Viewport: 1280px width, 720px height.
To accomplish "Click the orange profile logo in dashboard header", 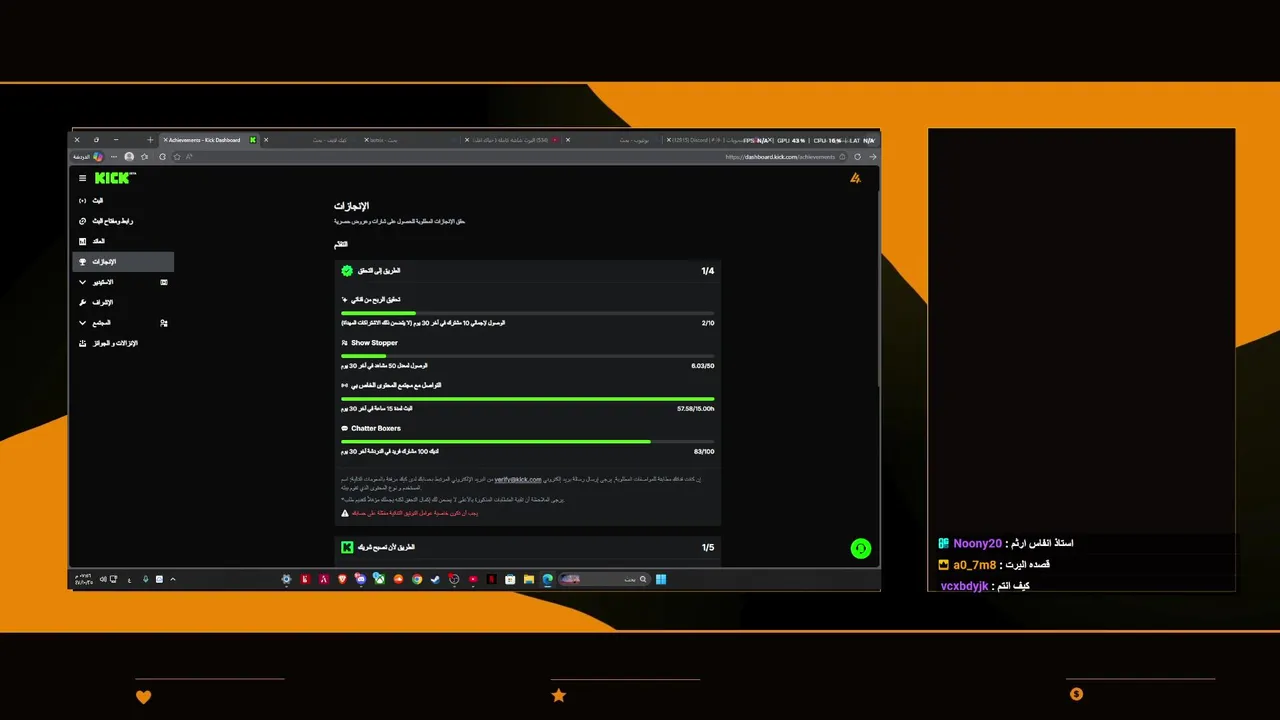I will tap(855, 178).
